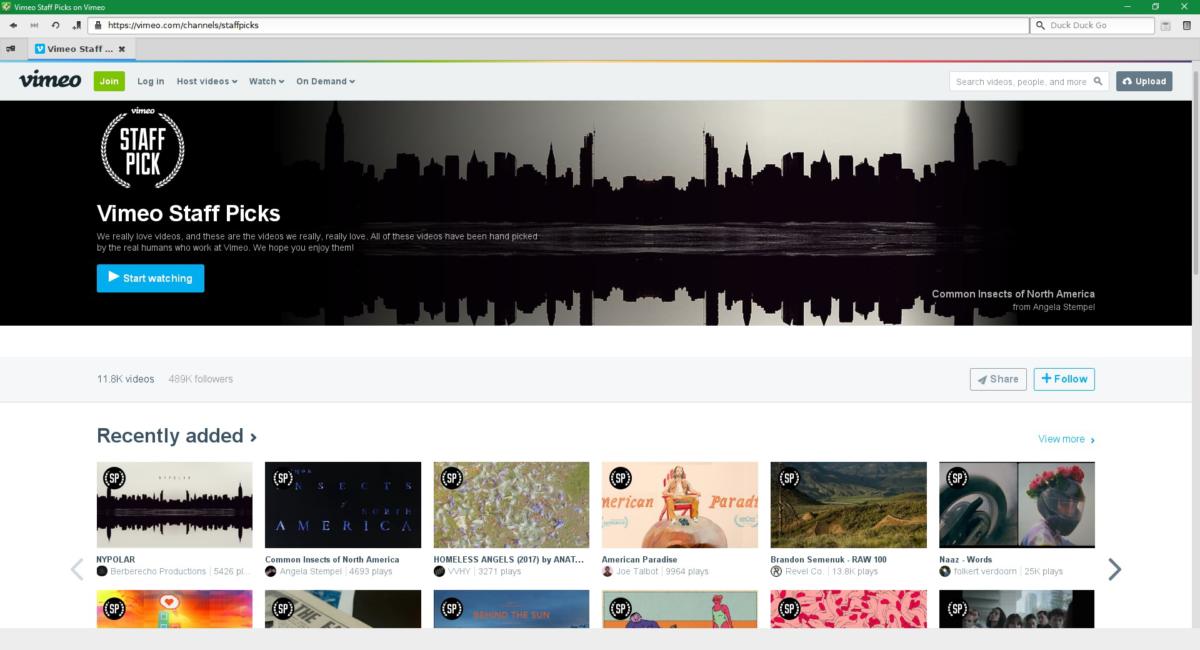Click the browser fast-forward navigation icon
This screenshot has width=1200, height=650.
point(34,25)
